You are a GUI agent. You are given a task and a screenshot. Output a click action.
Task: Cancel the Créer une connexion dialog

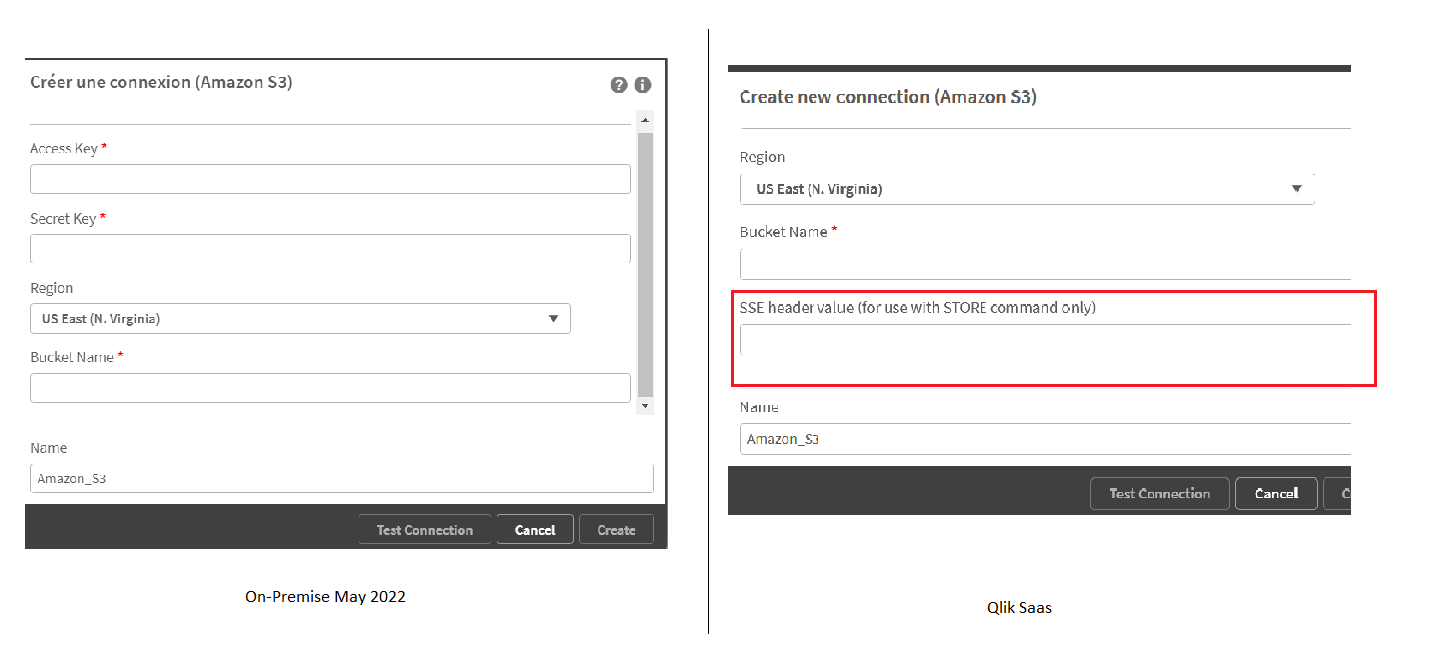pyautogui.click(x=535, y=530)
